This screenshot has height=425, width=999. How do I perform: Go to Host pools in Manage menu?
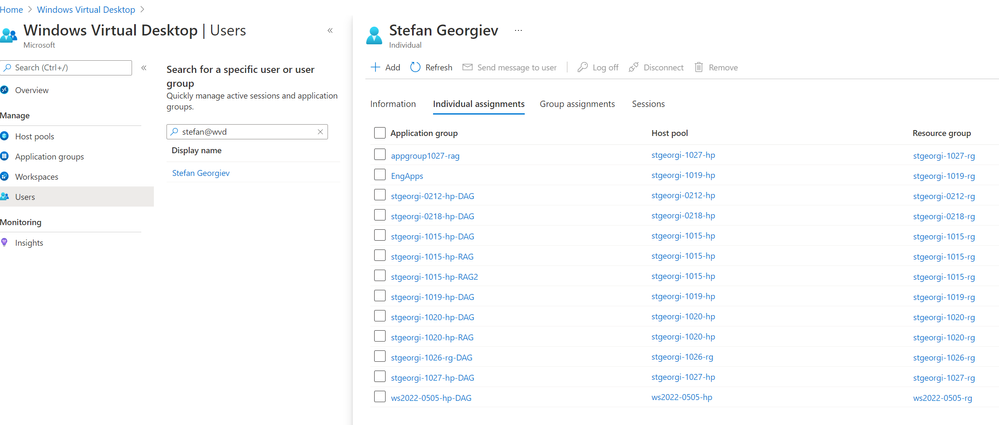(35, 136)
